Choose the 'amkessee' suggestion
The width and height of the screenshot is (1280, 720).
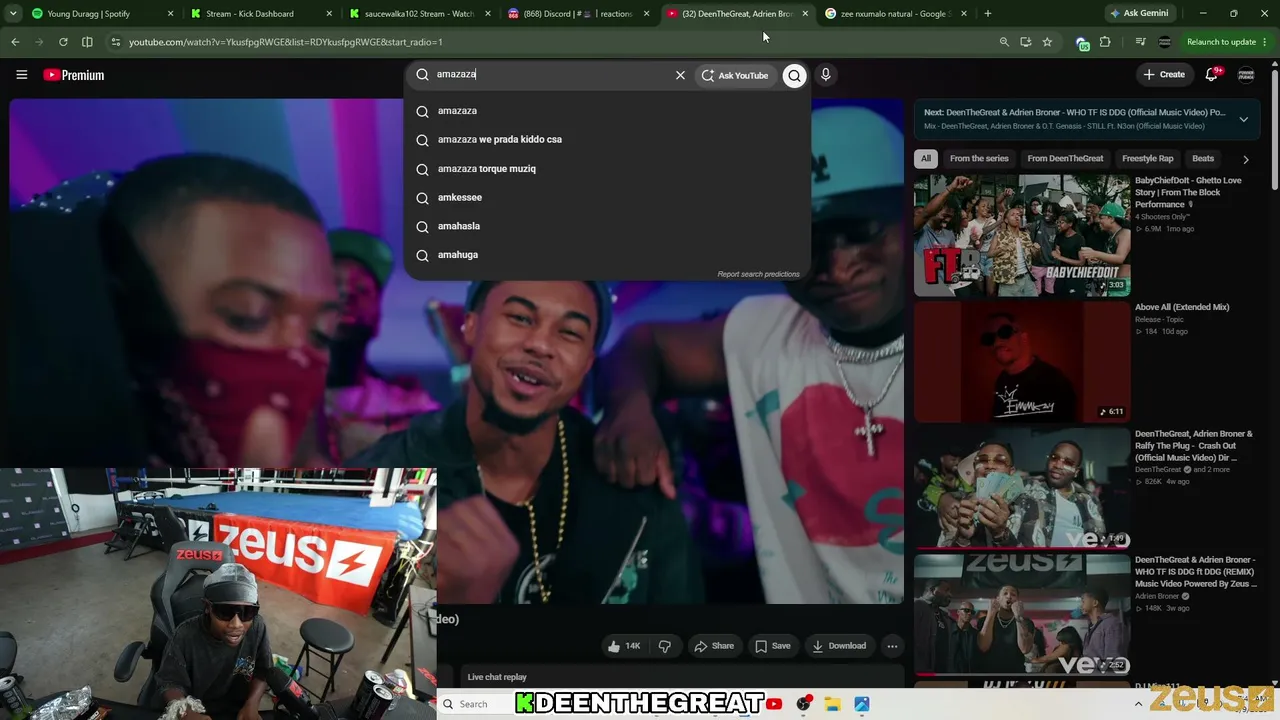click(x=607, y=198)
